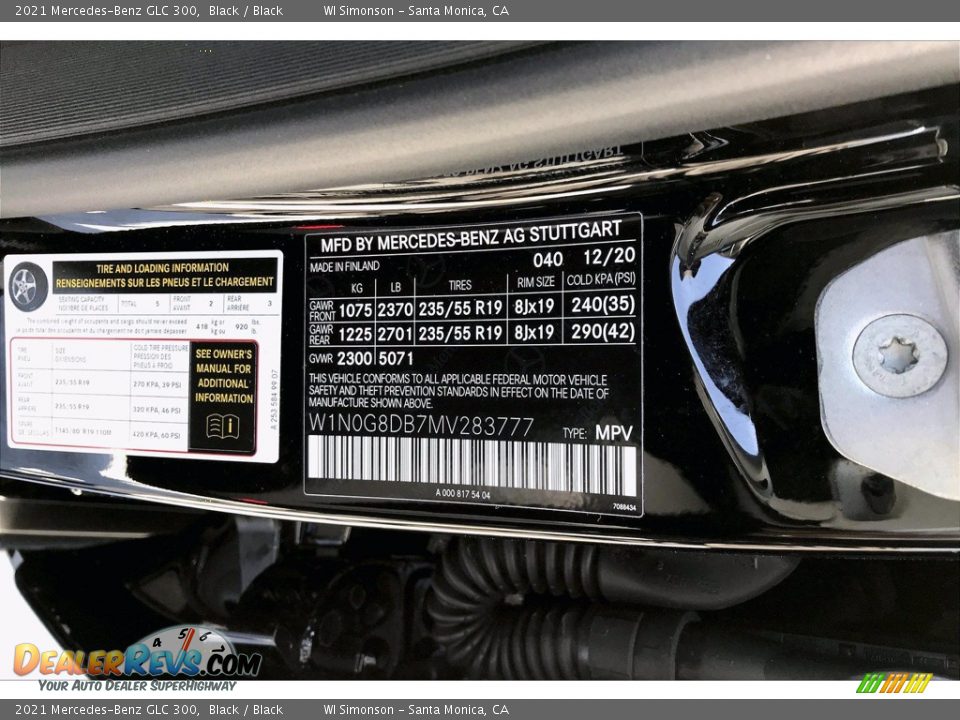The image size is (960, 720).
Task: Click 420 KPA, 60 PSI spare pressure
Action: coord(157,435)
